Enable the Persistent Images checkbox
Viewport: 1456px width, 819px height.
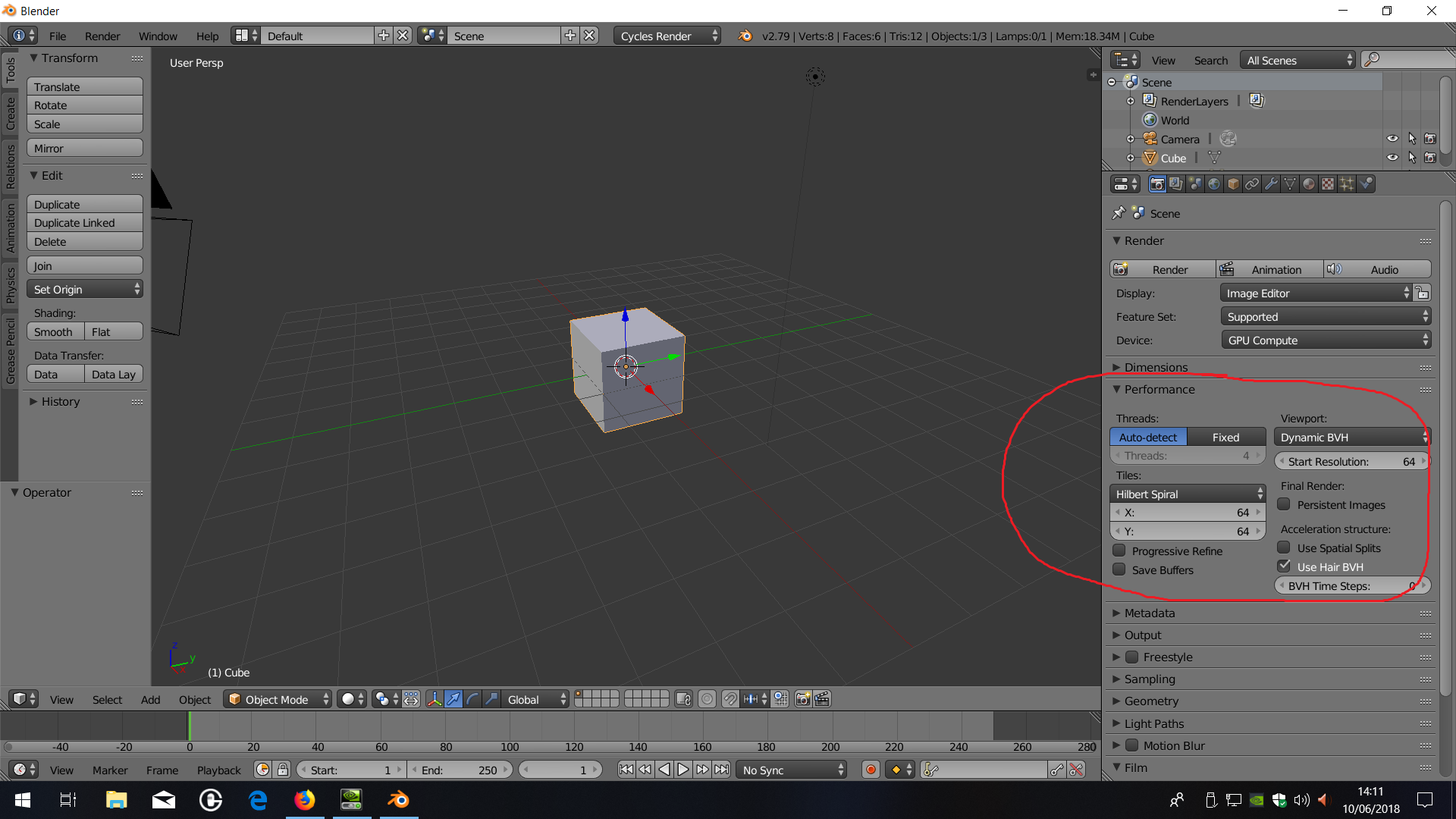click(1284, 504)
